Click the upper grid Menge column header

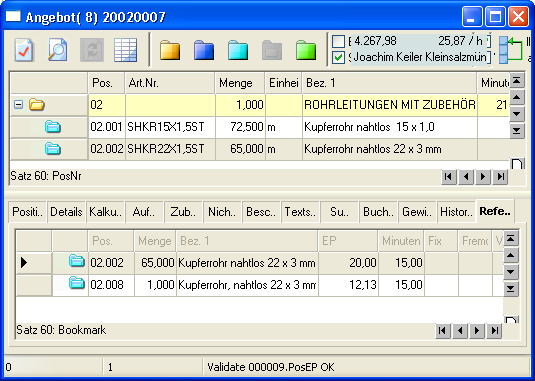(x=240, y=83)
